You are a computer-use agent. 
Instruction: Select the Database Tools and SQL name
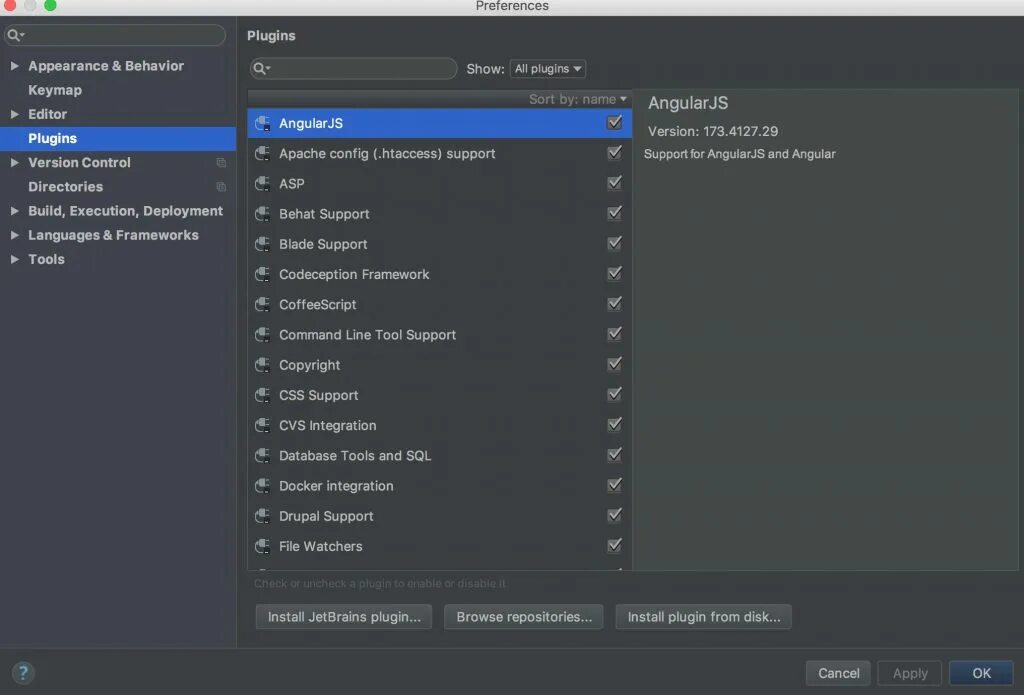click(x=355, y=456)
